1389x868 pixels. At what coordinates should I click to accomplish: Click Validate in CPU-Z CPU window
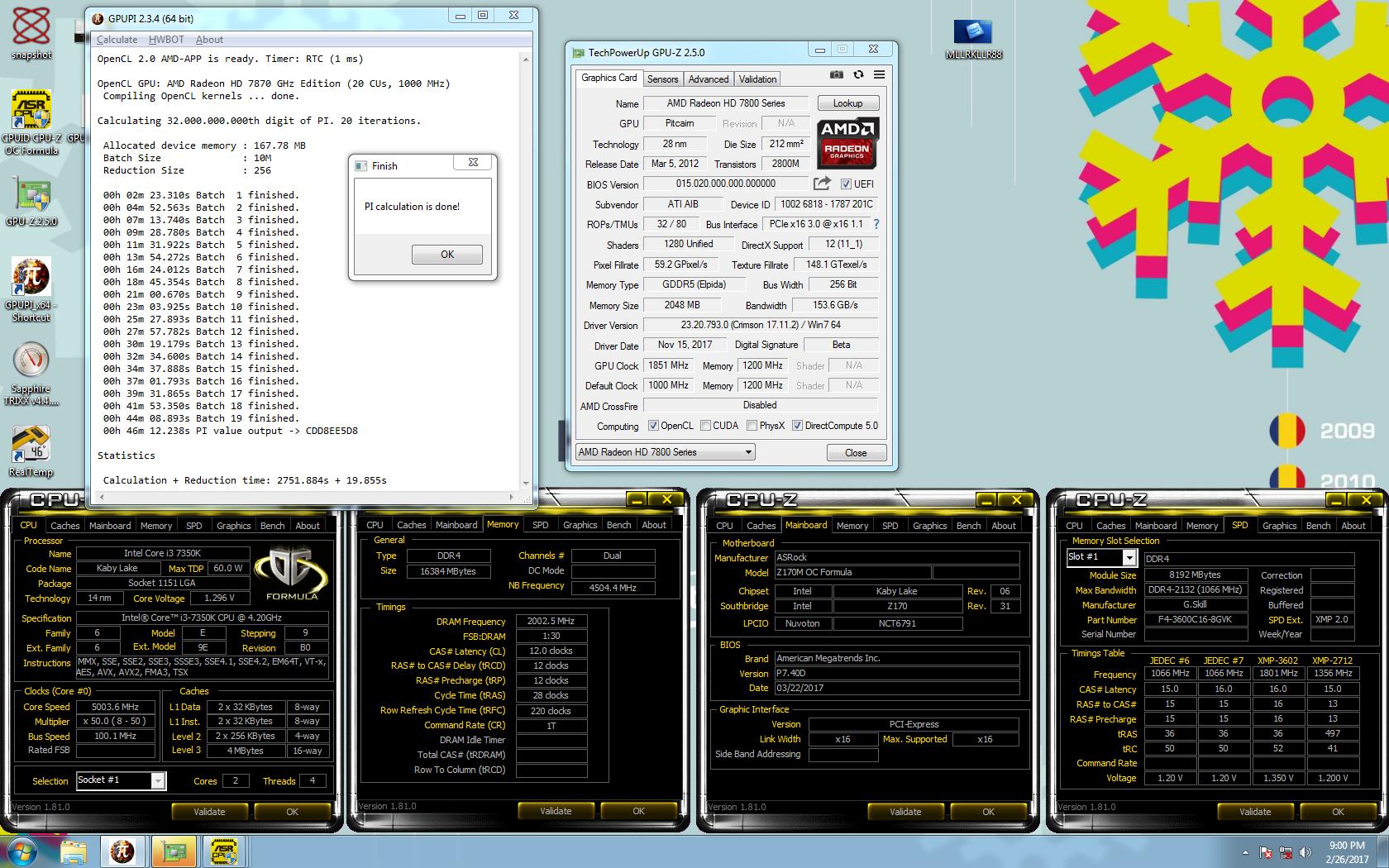tap(209, 812)
